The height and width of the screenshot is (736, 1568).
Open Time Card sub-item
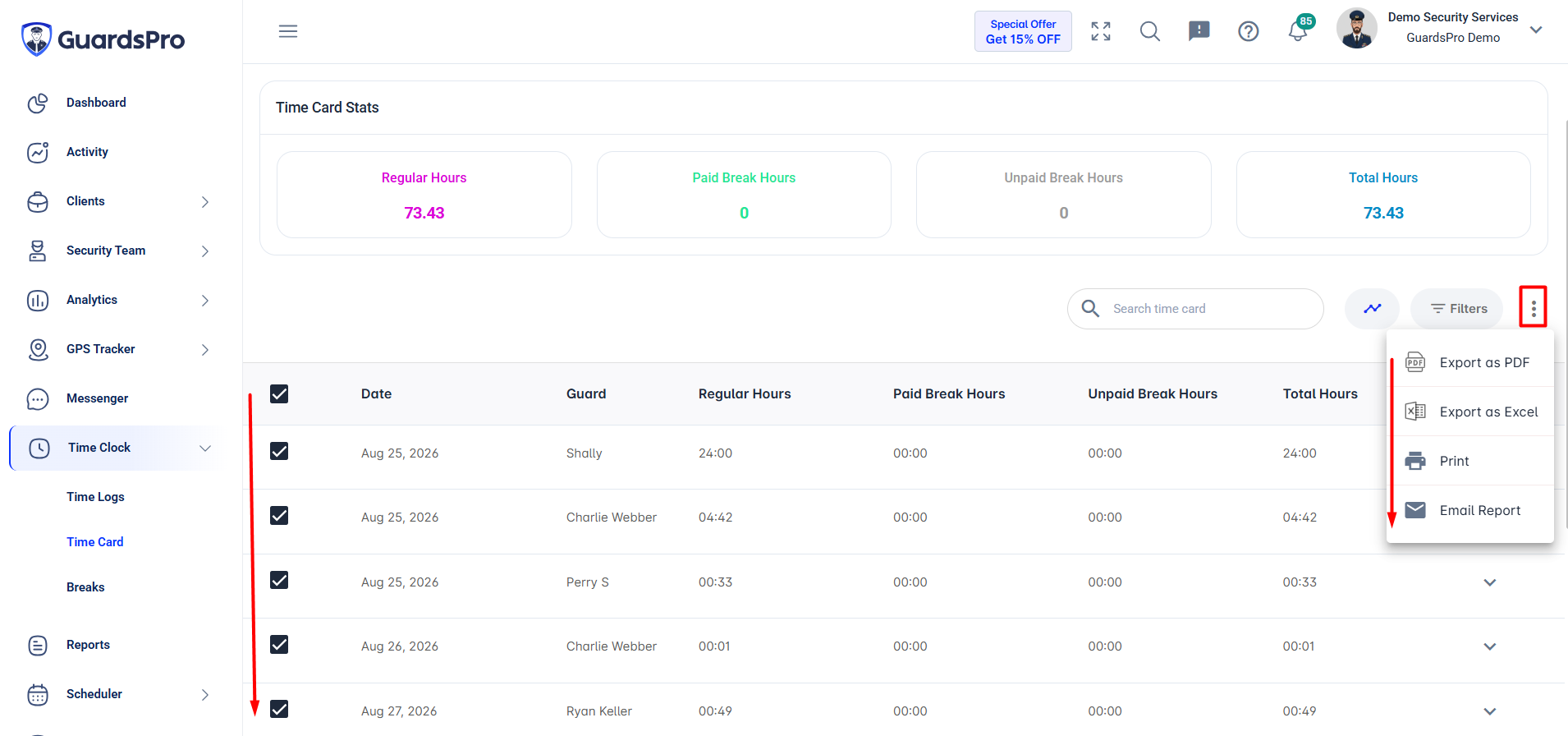click(95, 542)
